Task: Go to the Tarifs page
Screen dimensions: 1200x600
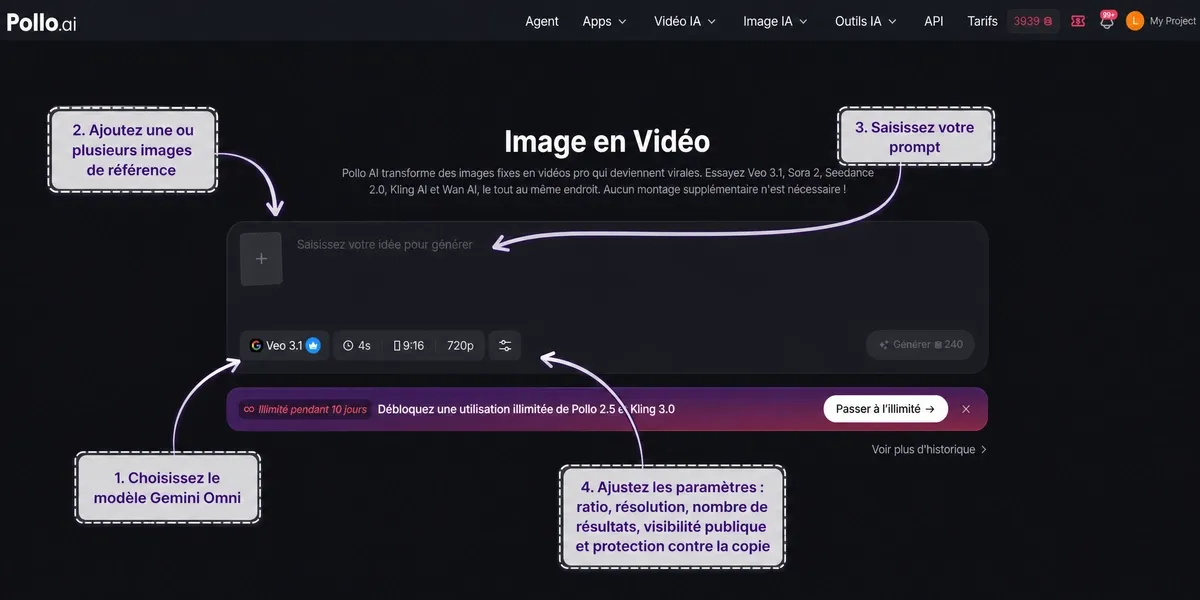Action: tap(982, 21)
